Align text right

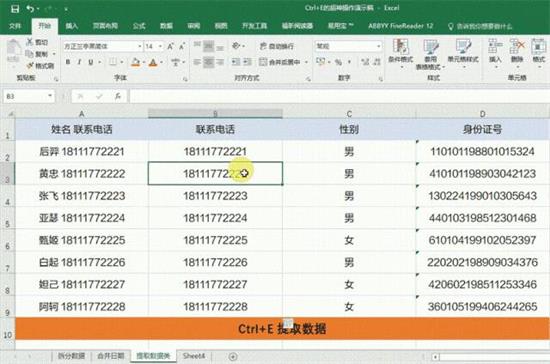[x=220, y=62]
